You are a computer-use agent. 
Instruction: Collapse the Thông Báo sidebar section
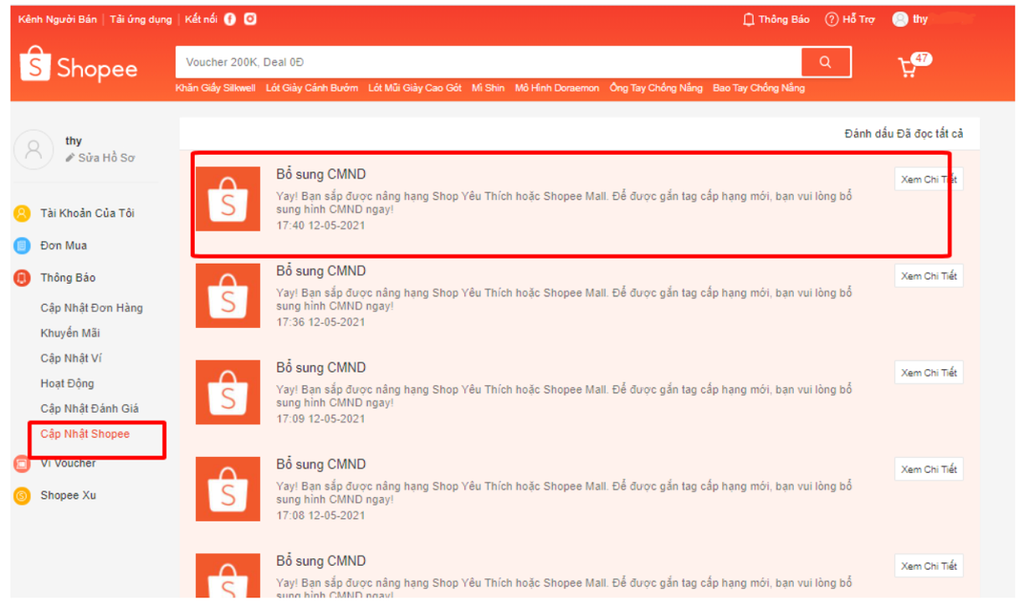tap(67, 278)
